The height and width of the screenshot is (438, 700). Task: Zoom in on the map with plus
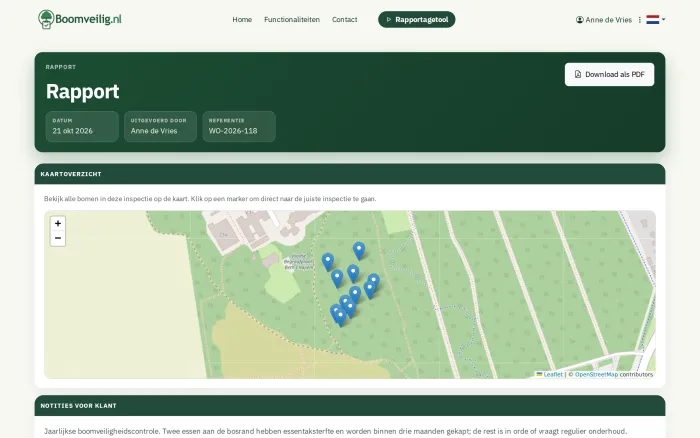tap(58, 223)
